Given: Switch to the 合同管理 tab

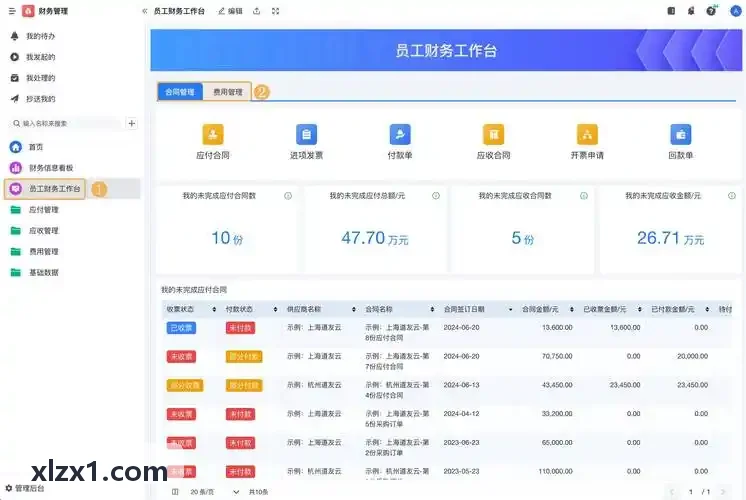Looking at the screenshot, I should click(180, 92).
